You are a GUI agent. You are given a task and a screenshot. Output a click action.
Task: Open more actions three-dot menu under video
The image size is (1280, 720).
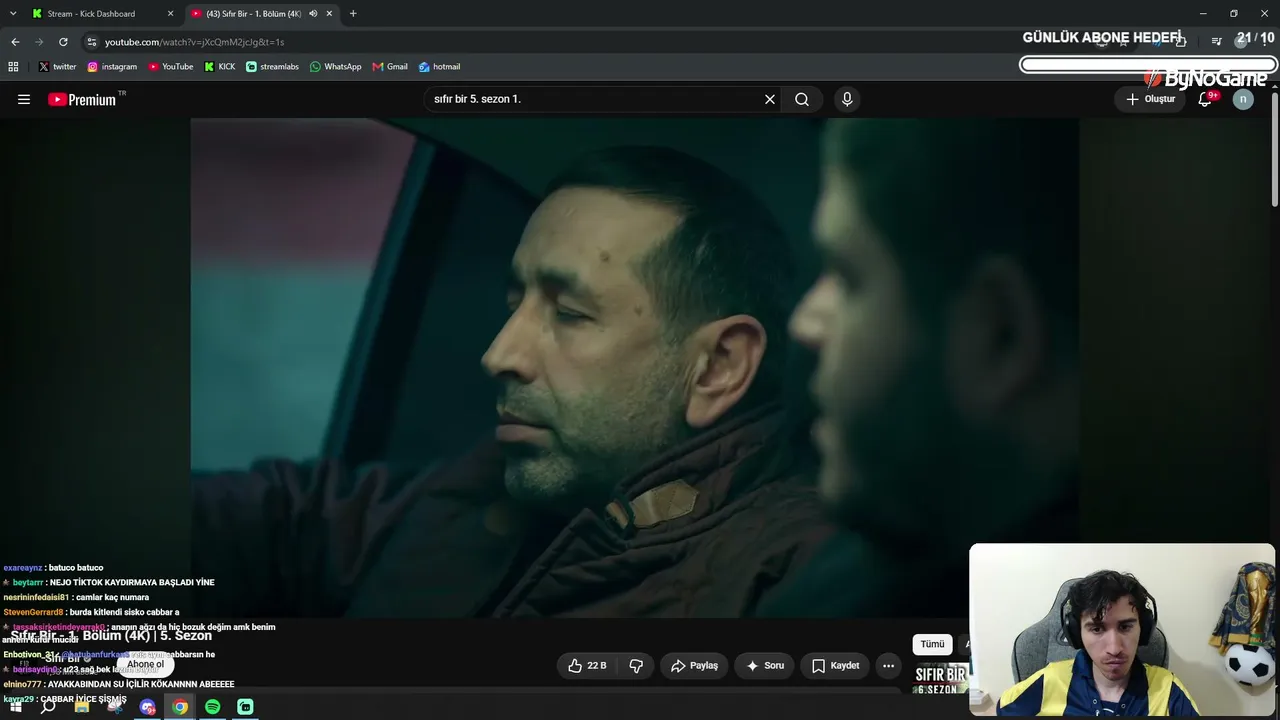point(888,665)
